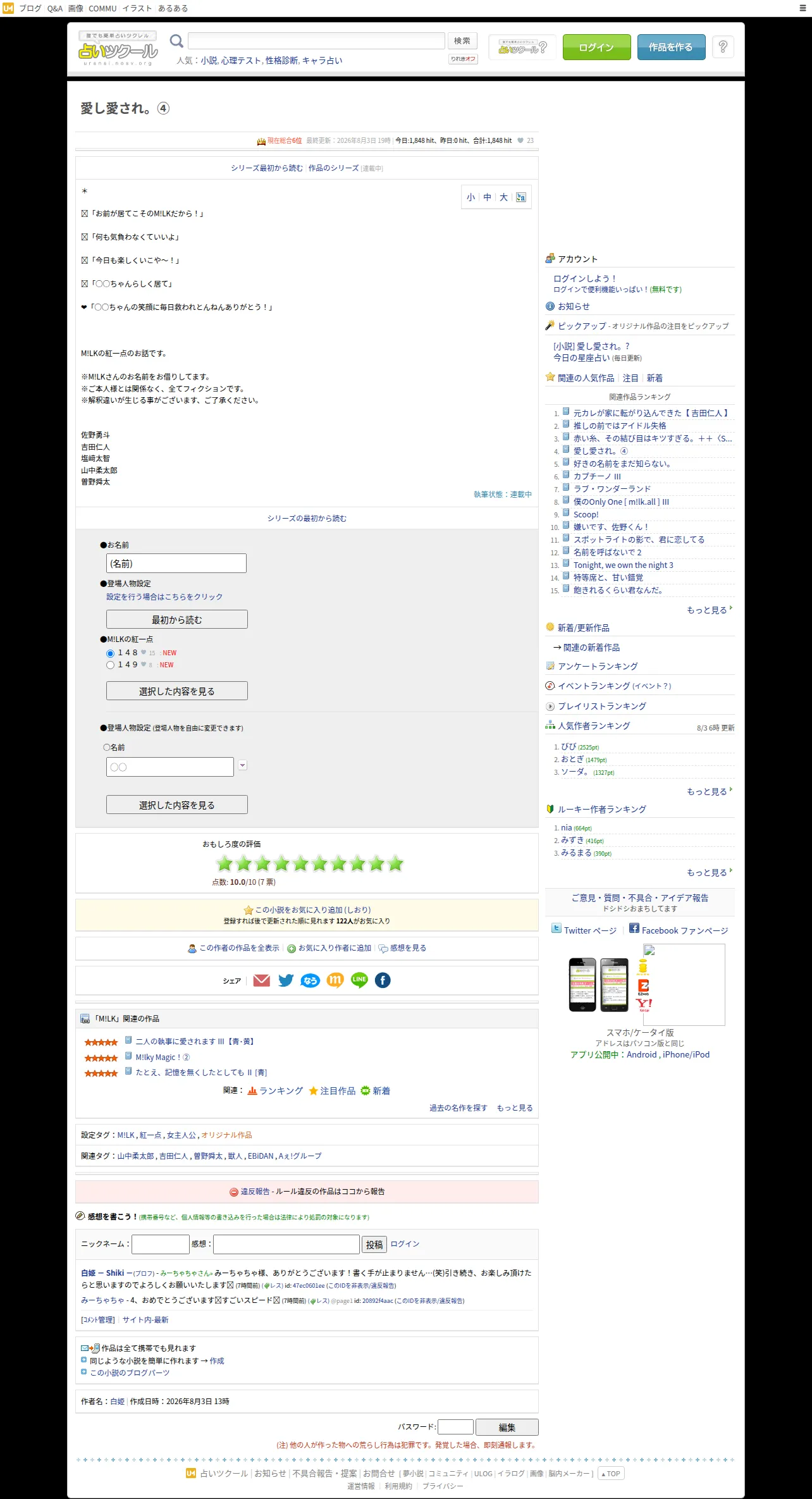
Task: Click the green ログイン button
Action: pos(596,47)
